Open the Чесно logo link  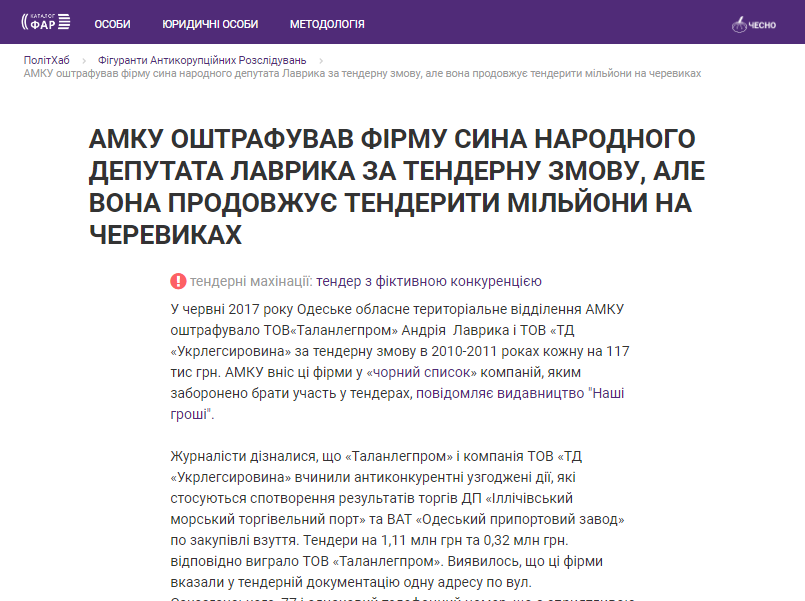click(754, 25)
